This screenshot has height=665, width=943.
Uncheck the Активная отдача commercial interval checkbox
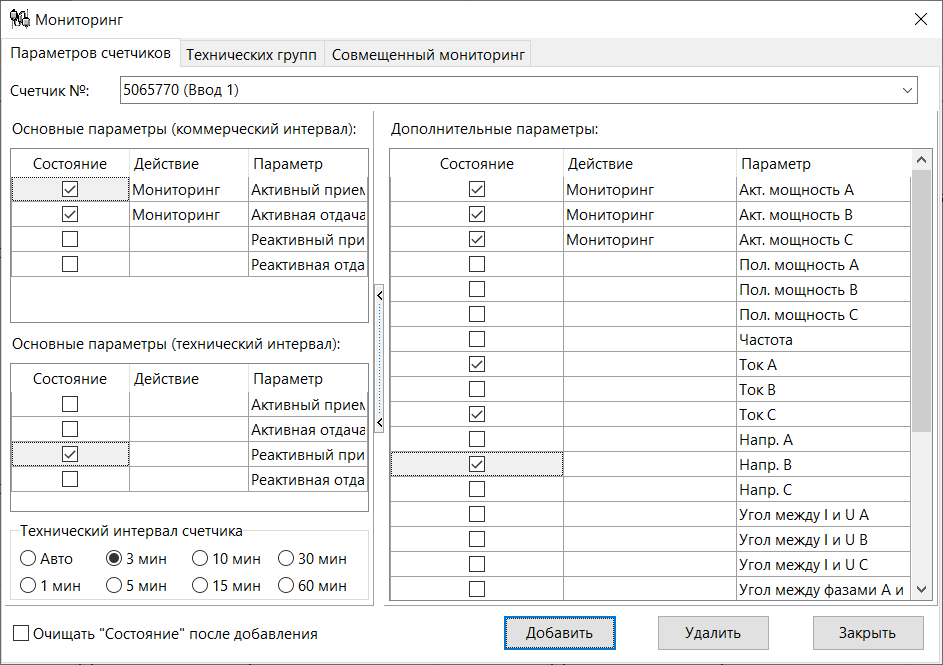69,213
